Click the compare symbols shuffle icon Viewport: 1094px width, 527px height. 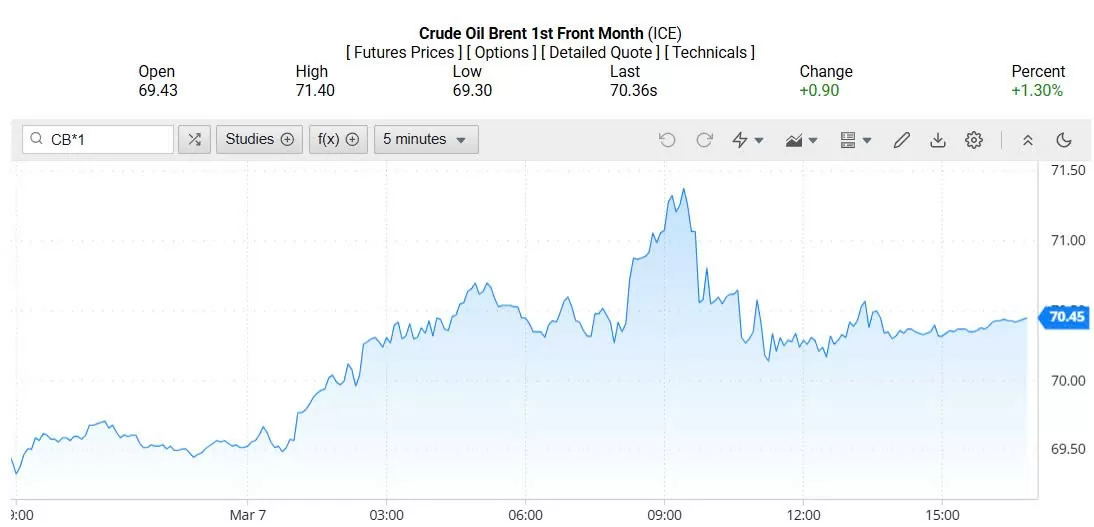(x=194, y=140)
